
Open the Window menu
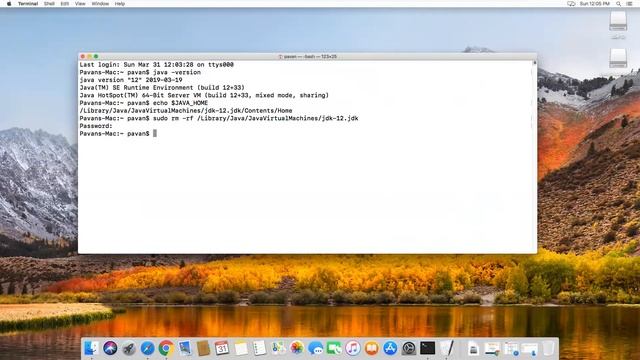pyautogui.click(x=100, y=4)
